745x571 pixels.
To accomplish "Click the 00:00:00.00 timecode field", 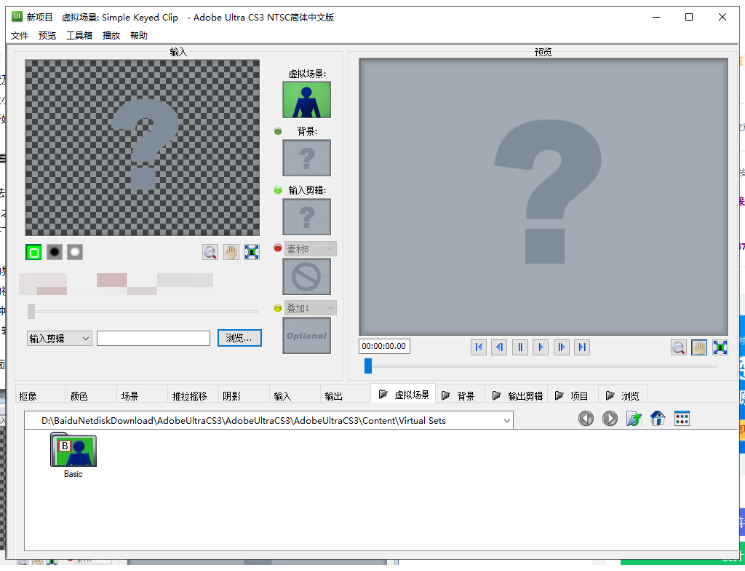I will 384,346.
